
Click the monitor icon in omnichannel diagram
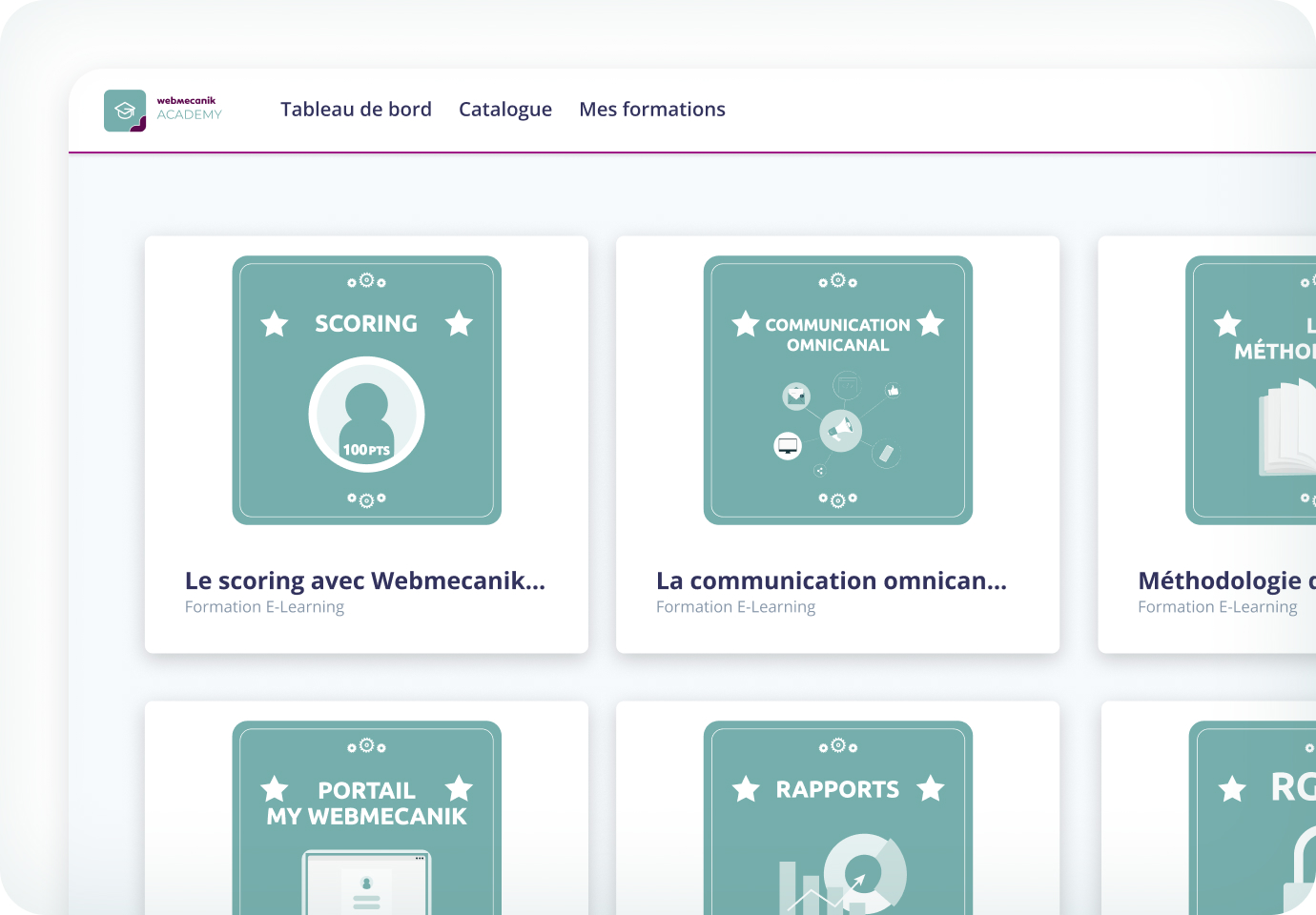coord(788,445)
